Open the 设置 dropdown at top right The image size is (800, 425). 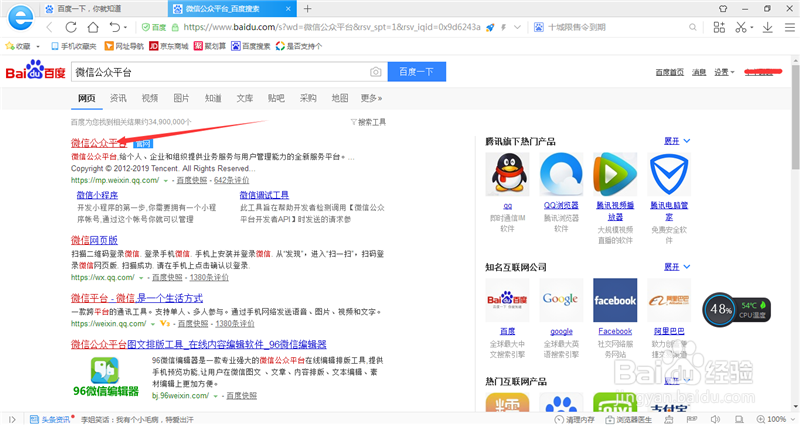pyautogui.click(x=724, y=72)
